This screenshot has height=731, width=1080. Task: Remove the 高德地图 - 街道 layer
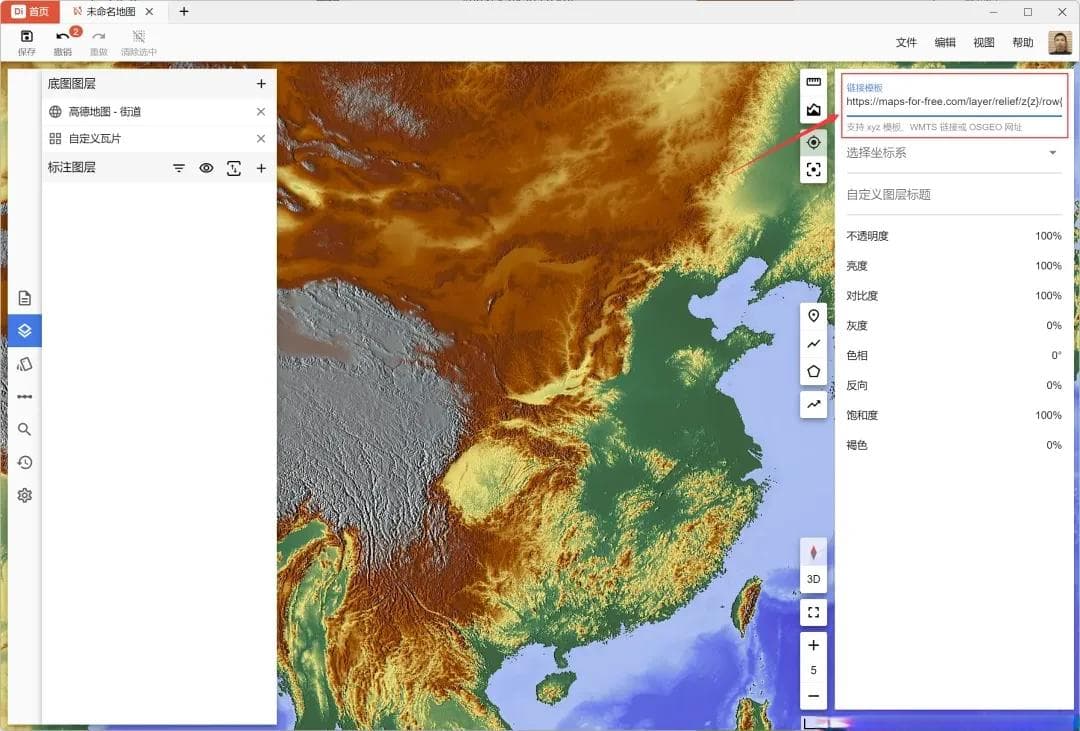261,112
